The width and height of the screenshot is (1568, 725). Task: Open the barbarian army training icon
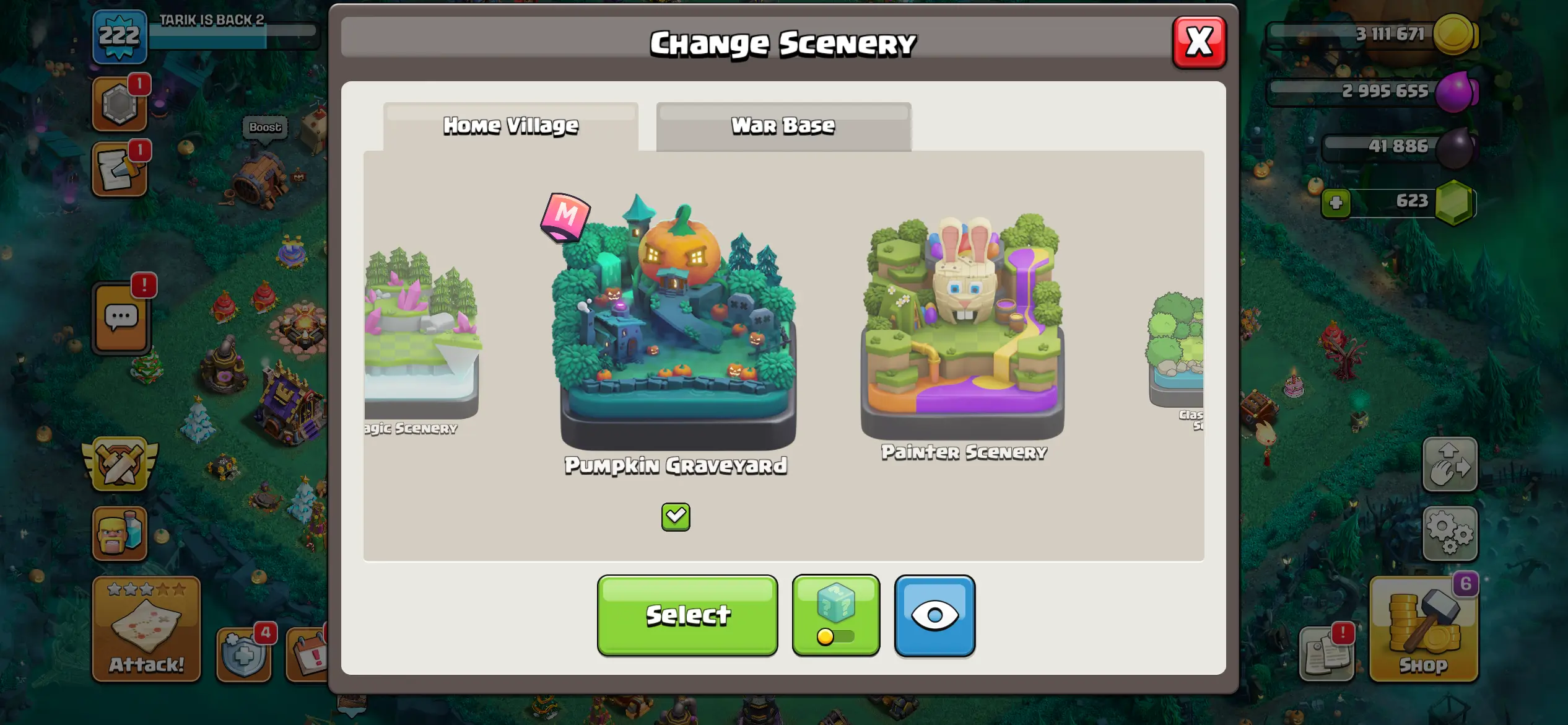(x=120, y=533)
